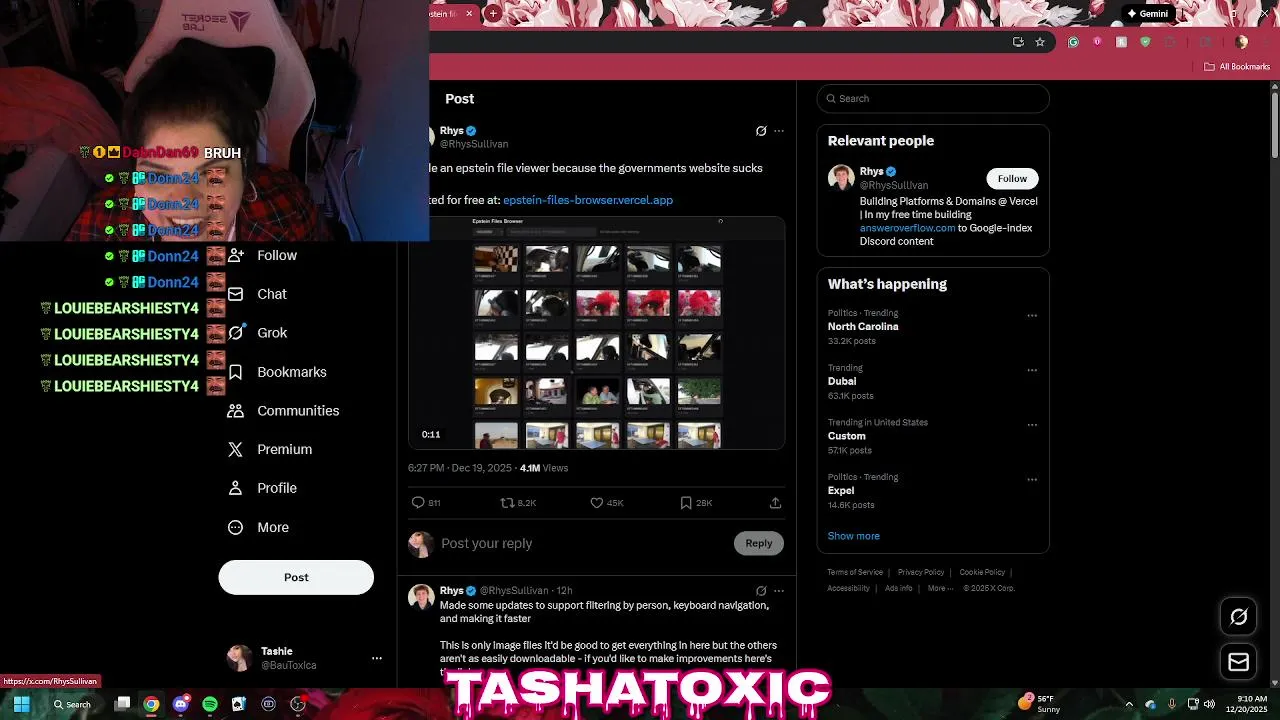Viewport: 1280px width, 720px height.
Task: Open account menu dots beside Tashie
Action: (377, 658)
